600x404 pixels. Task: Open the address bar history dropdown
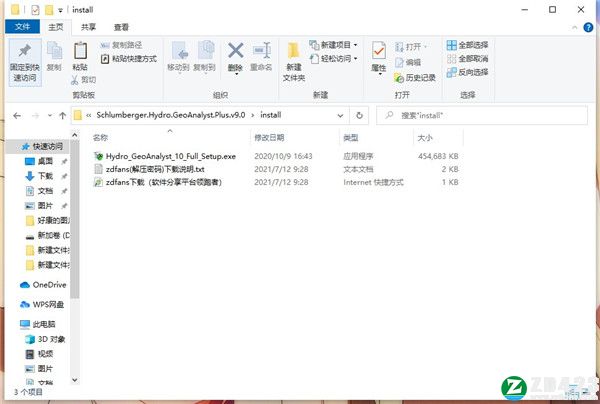coord(340,115)
